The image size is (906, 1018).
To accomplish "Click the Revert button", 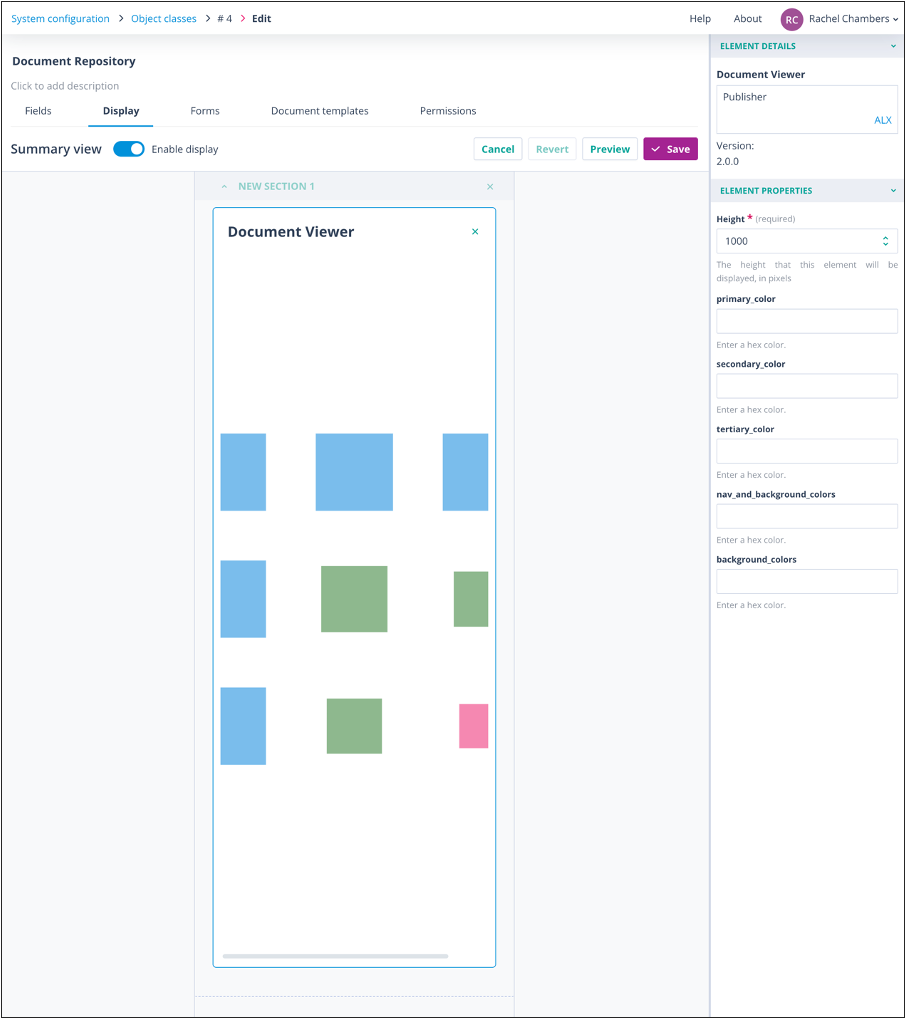I will tap(552, 149).
